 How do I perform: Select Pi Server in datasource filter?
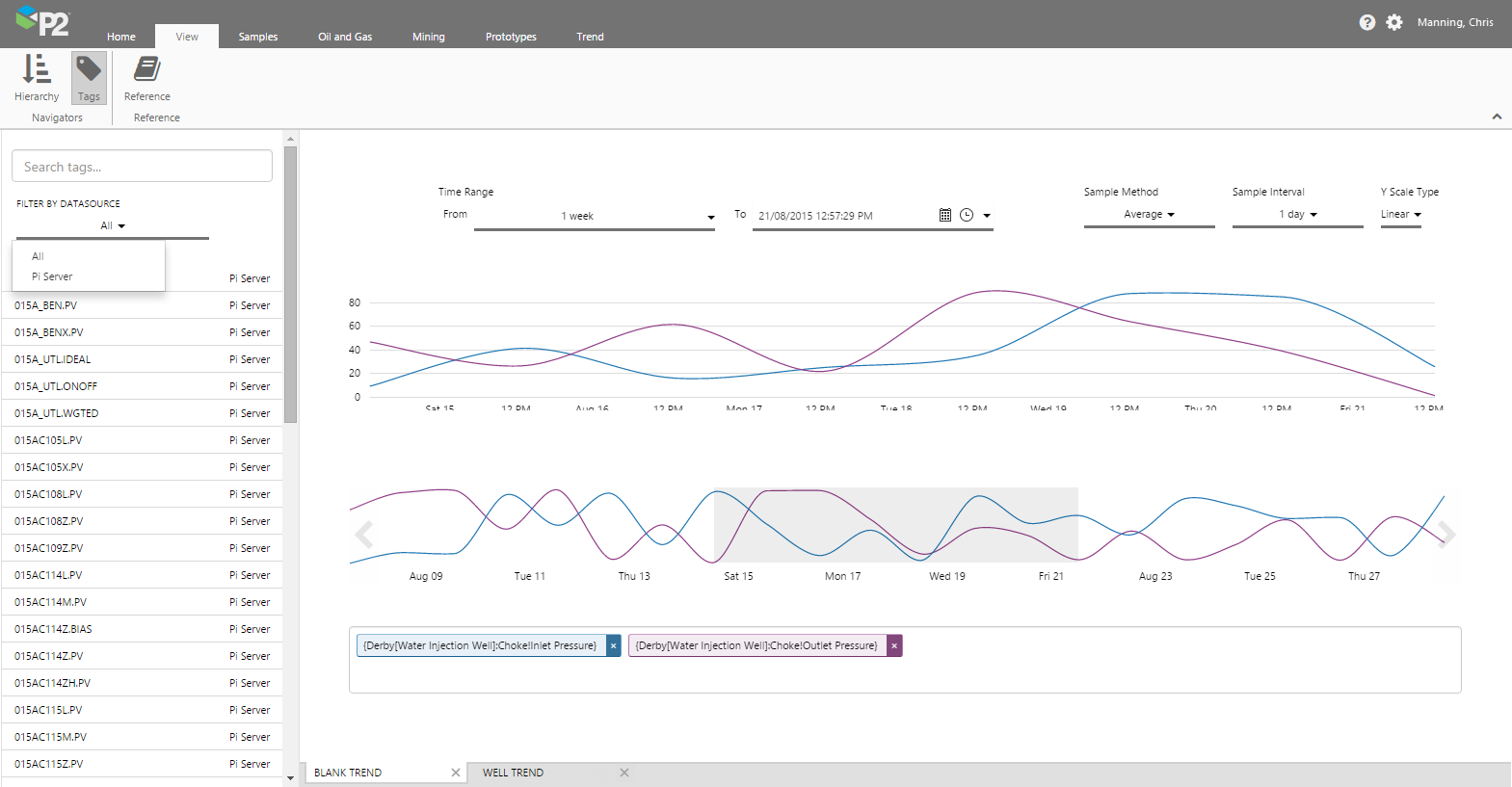(52, 276)
